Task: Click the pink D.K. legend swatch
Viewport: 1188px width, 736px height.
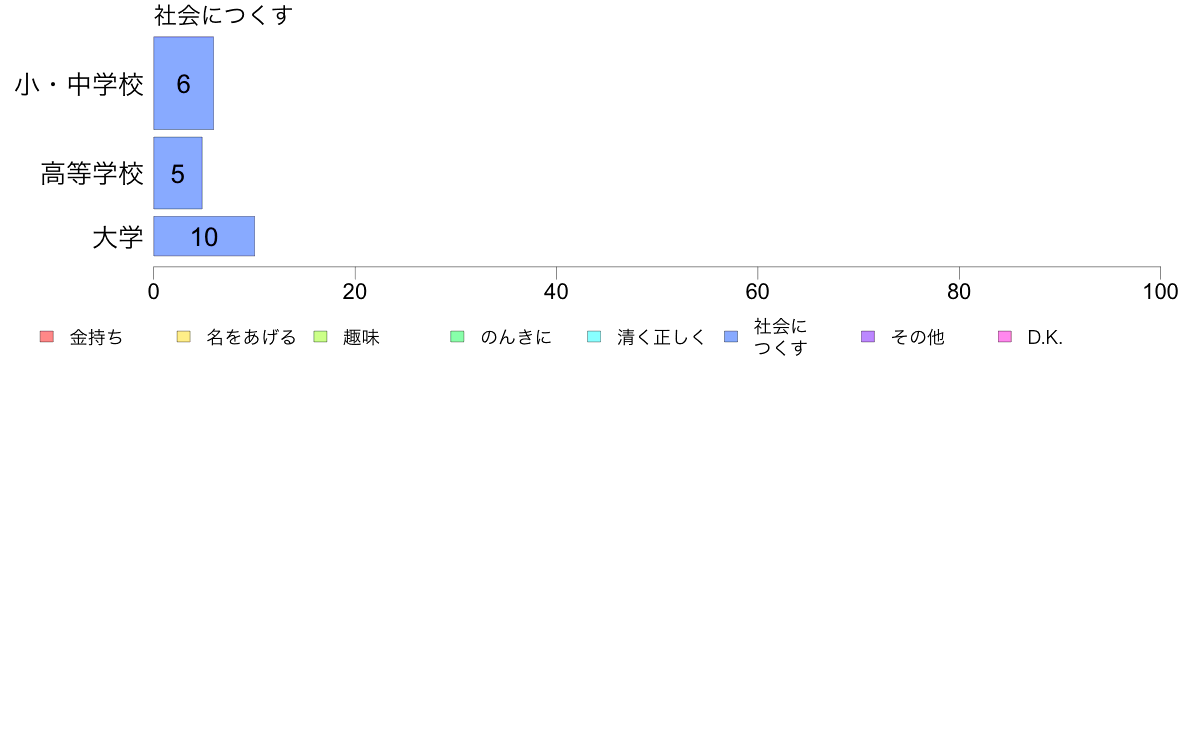Action: pos(1005,337)
